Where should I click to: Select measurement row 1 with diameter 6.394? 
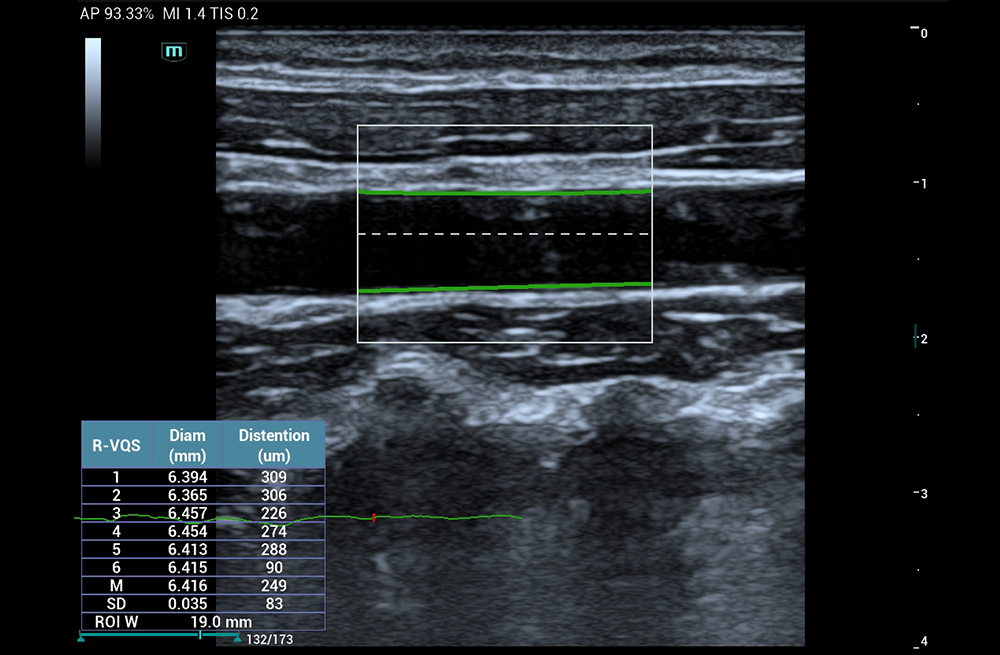[187, 477]
